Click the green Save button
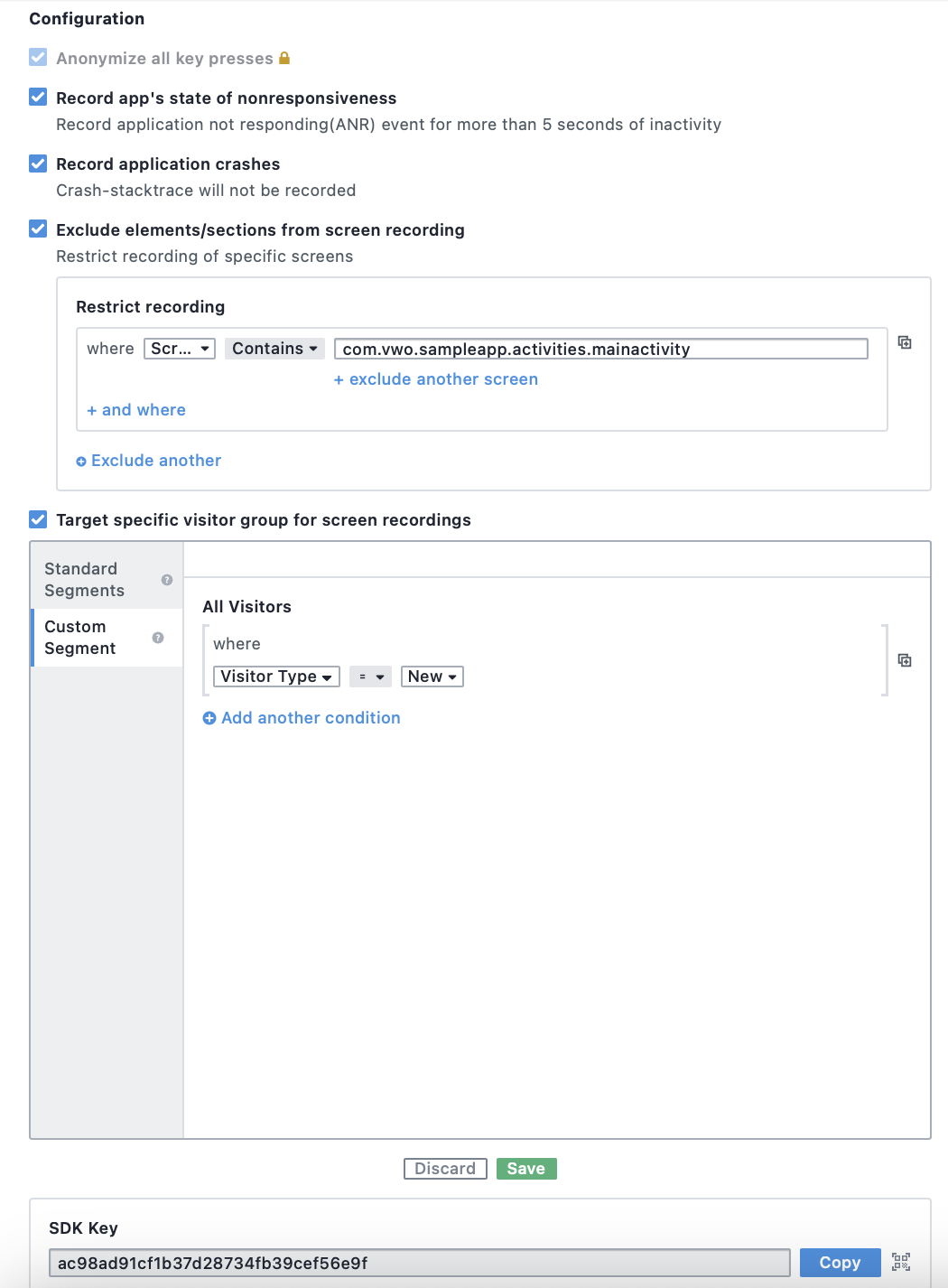 click(526, 1169)
